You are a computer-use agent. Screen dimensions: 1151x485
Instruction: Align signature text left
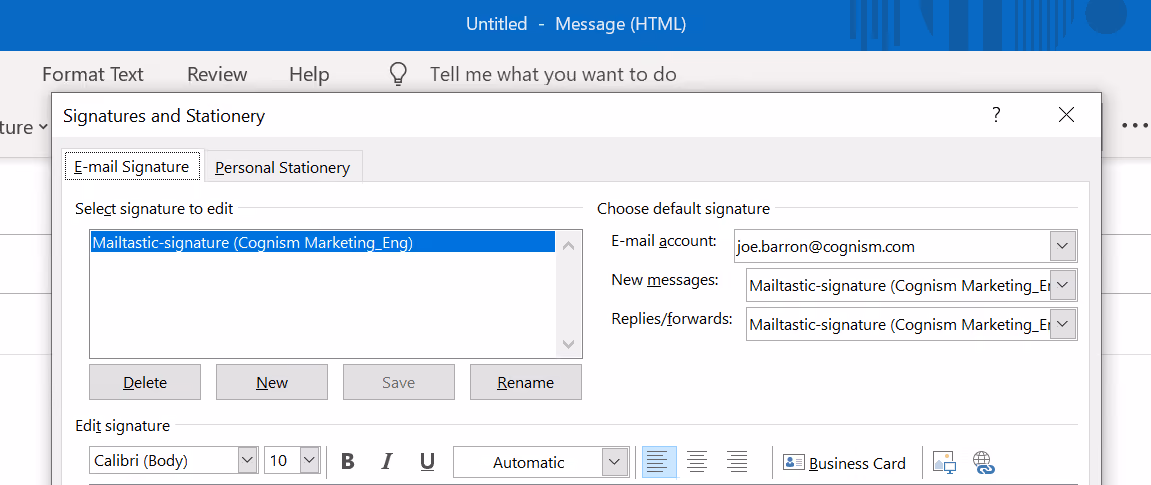(658, 462)
